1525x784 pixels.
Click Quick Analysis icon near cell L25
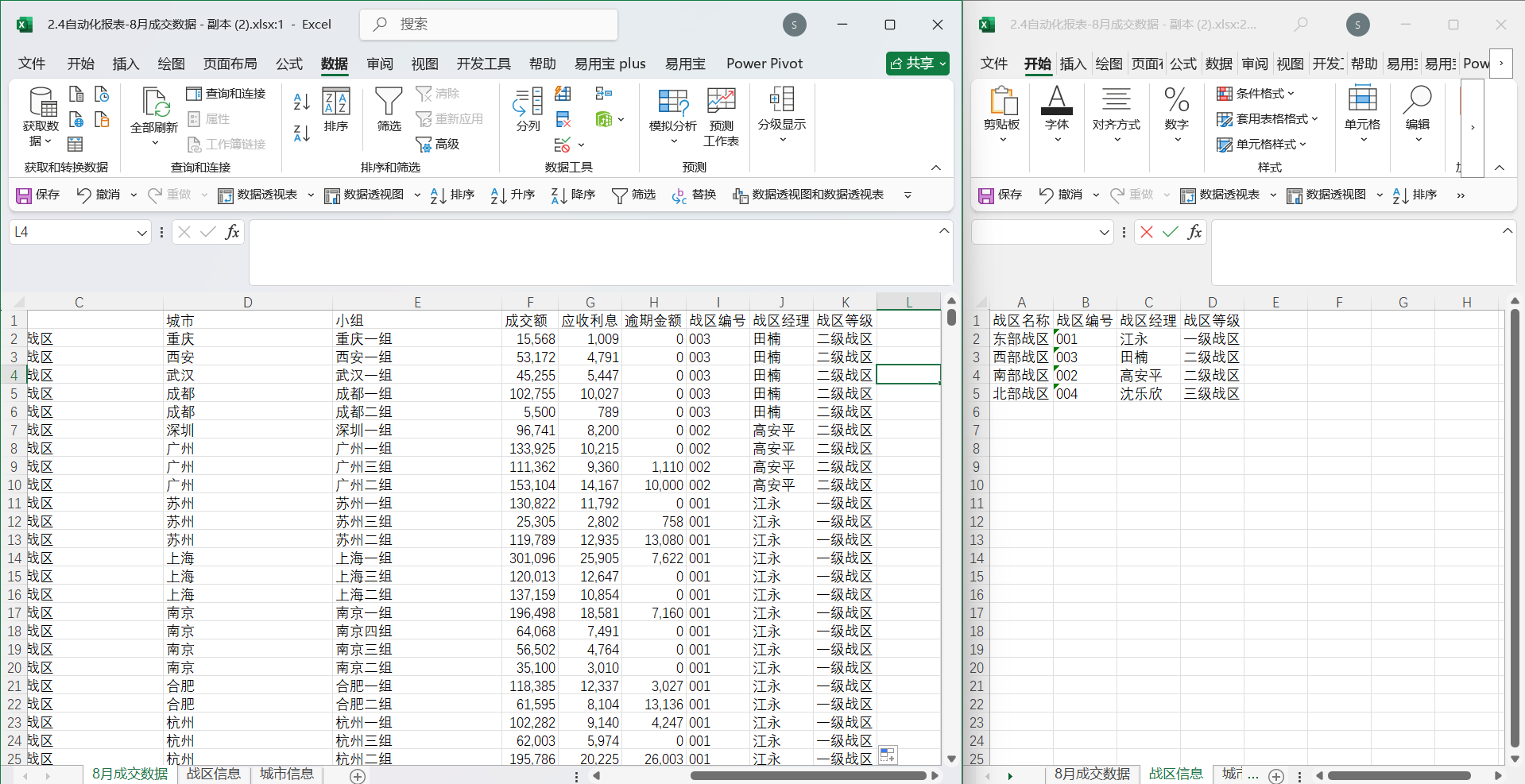888,755
